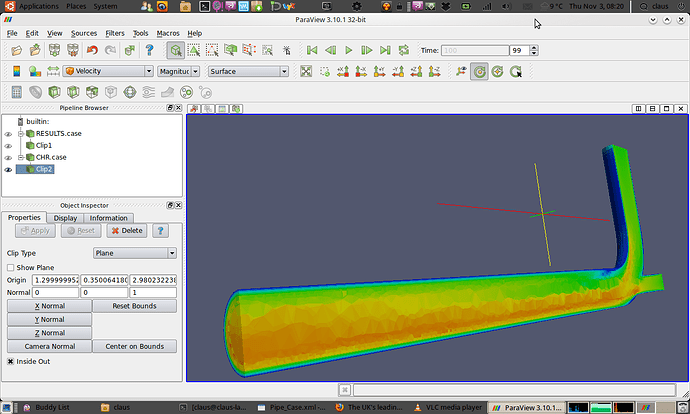Click the Calculator filter icon
This screenshot has width=690, height=414.
(16, 92)
